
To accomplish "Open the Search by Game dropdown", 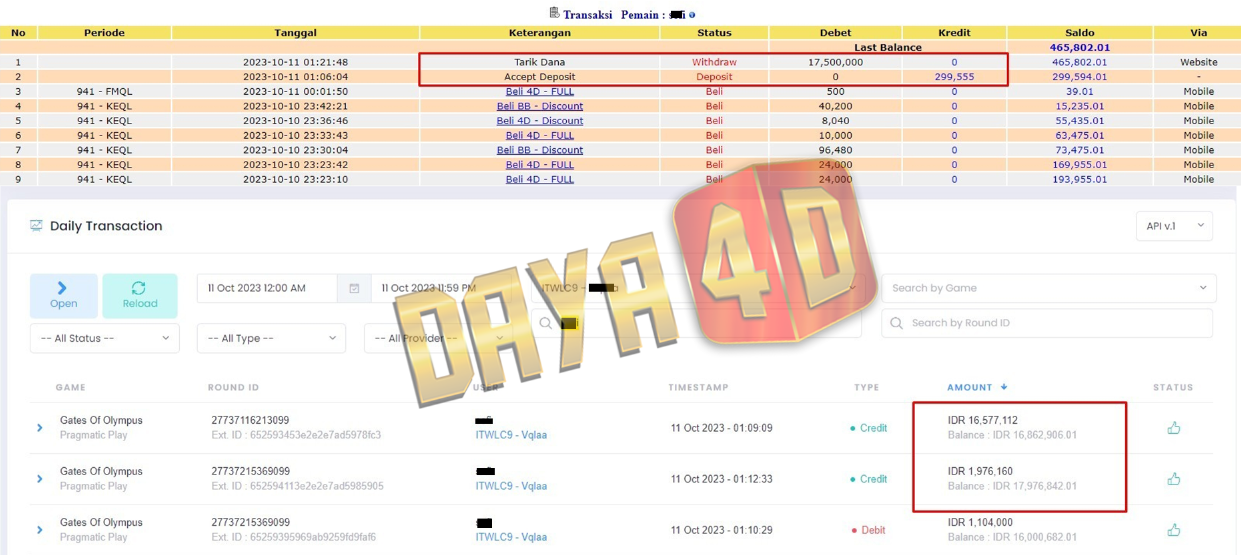I will 1048,288.
